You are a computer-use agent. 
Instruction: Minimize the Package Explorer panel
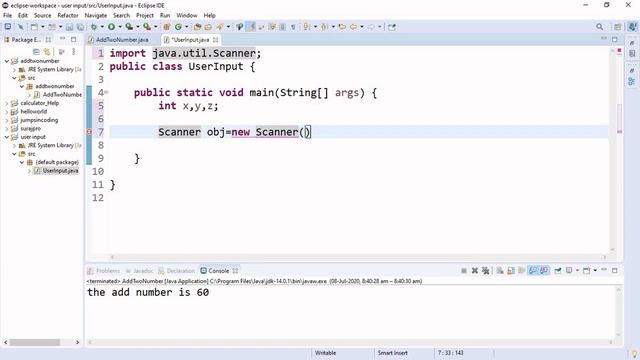coord(62,39)
